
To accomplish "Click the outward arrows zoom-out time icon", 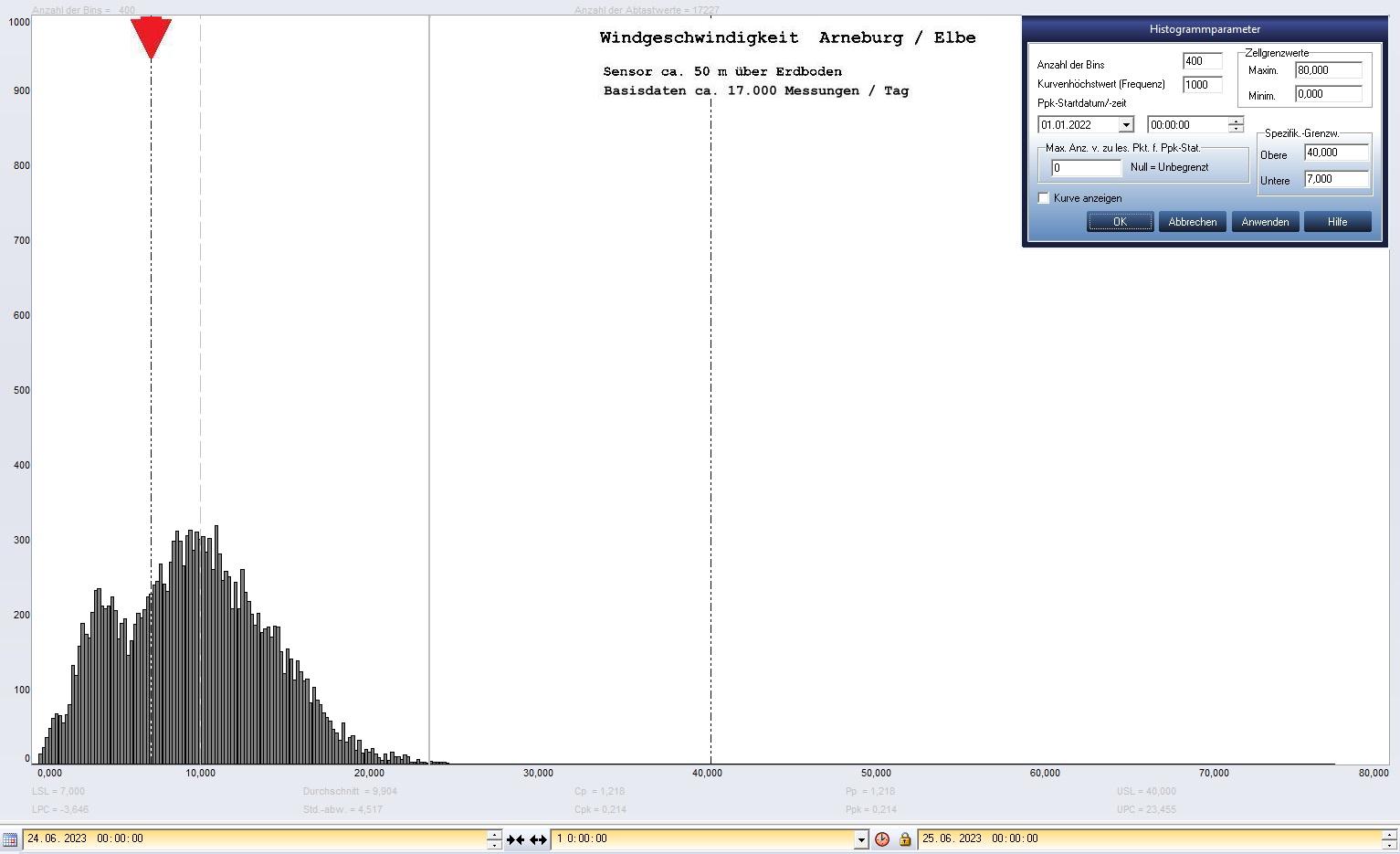I will [538, 839].
